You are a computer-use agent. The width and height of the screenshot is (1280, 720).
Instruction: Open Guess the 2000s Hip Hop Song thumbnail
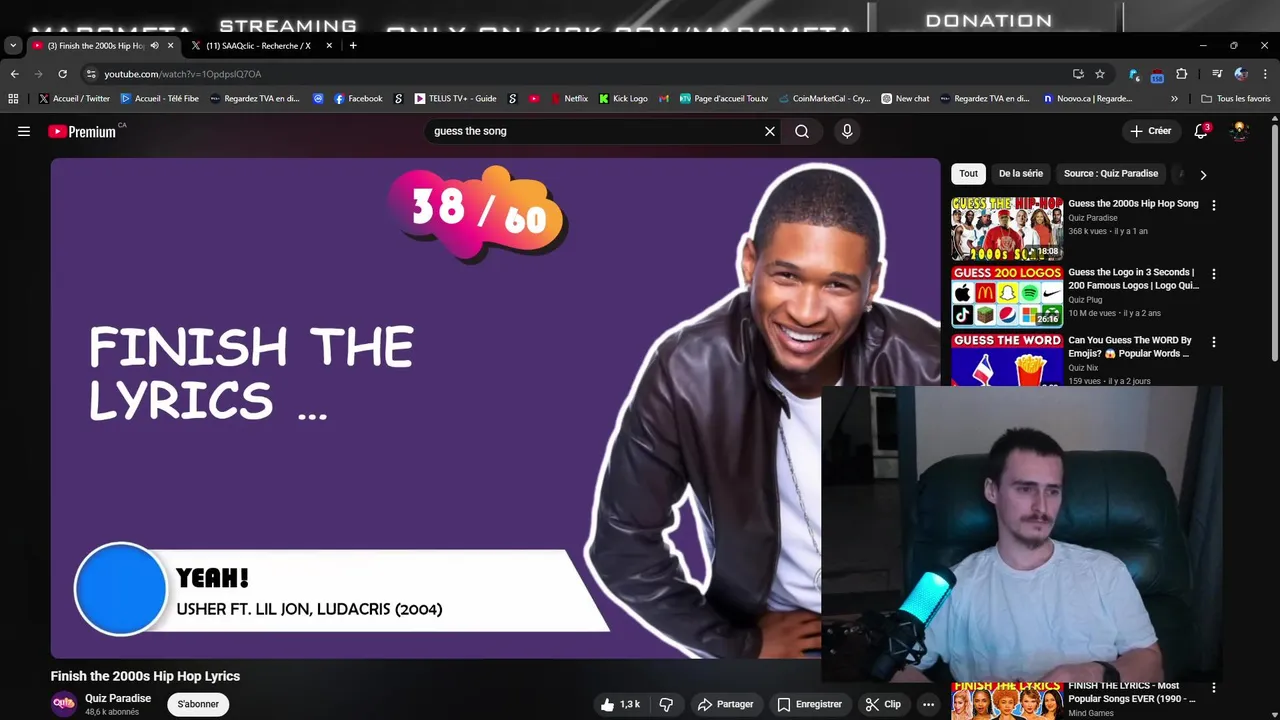[x=1007, y=229]
